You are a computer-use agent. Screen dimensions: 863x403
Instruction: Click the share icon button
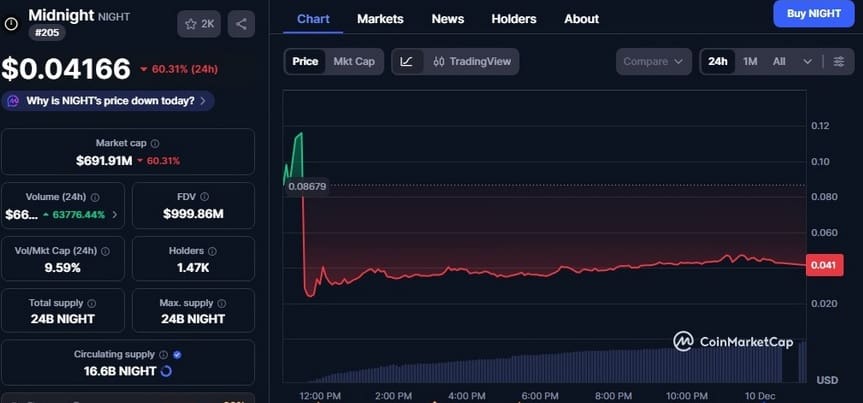241,24
